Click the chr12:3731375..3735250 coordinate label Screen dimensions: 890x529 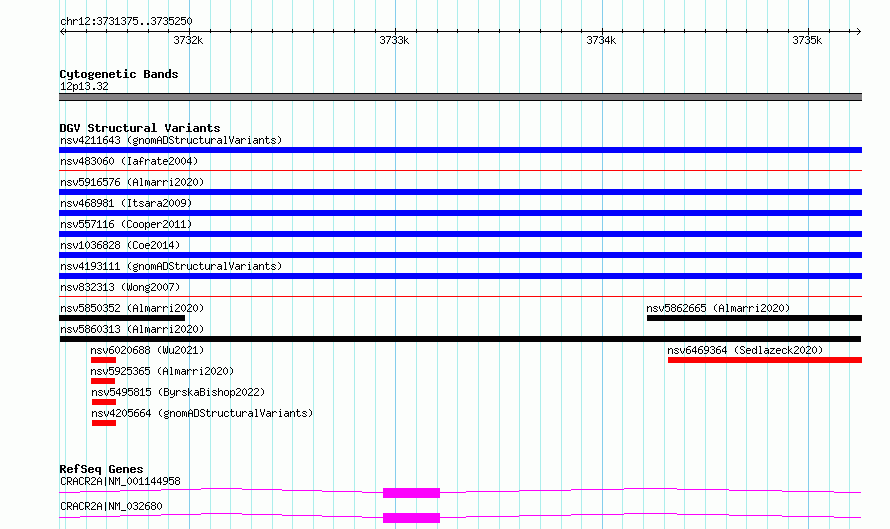126,21
